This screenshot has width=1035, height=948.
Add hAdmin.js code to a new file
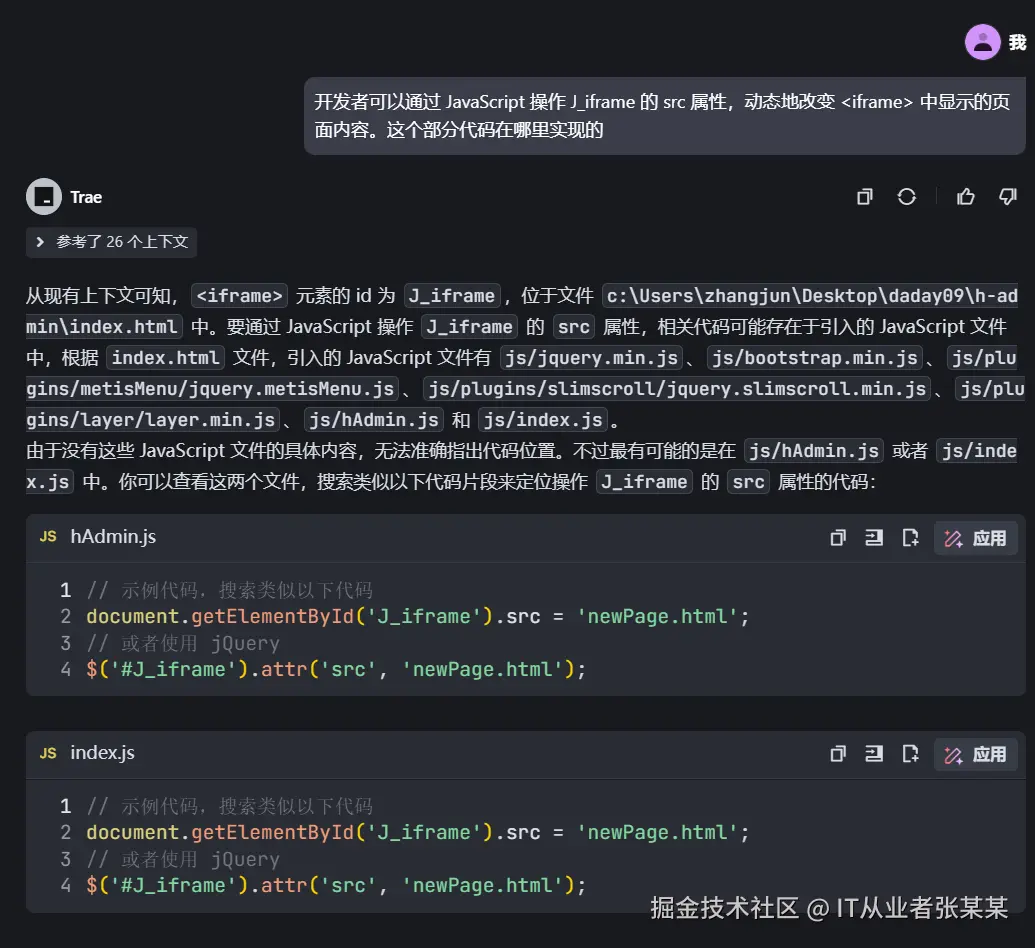[x=910, y=538]
